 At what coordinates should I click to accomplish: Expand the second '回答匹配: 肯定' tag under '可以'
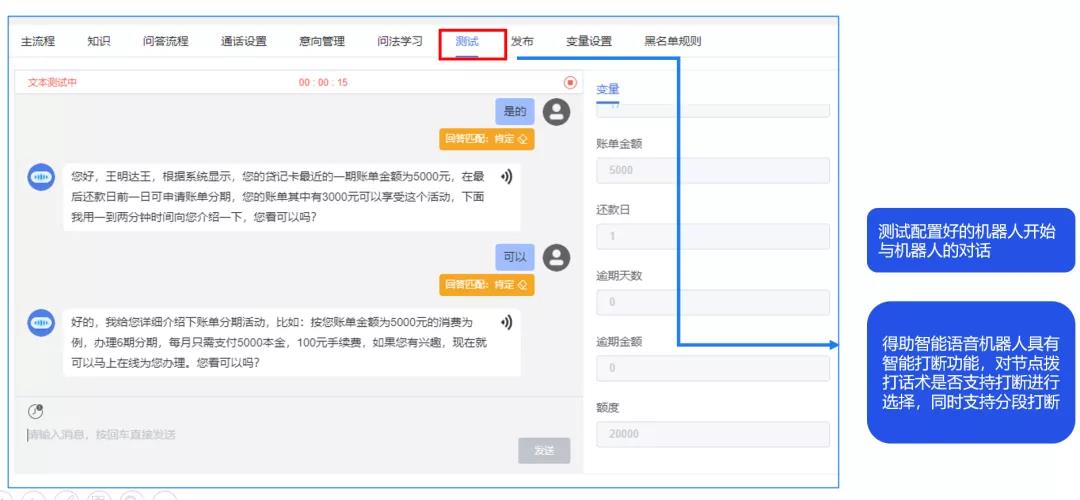point(487,285)
